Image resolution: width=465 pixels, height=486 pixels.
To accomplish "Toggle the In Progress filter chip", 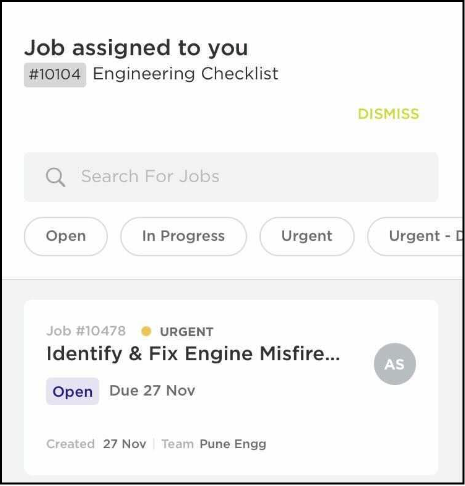I will (183, 236).
